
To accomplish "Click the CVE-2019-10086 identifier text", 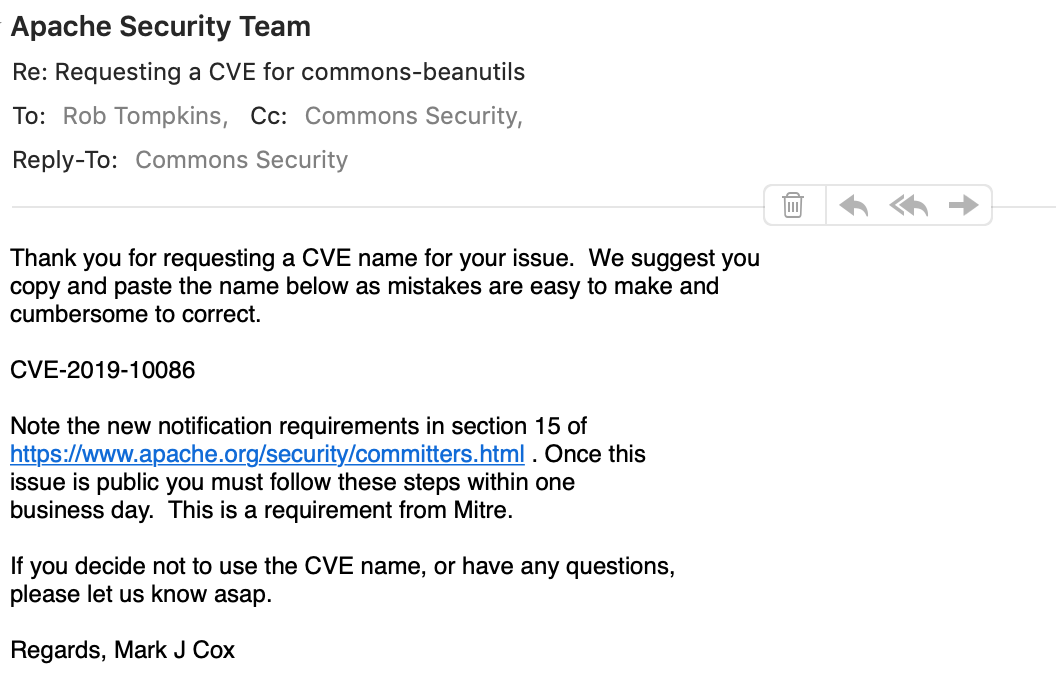I will pos(103,370).
